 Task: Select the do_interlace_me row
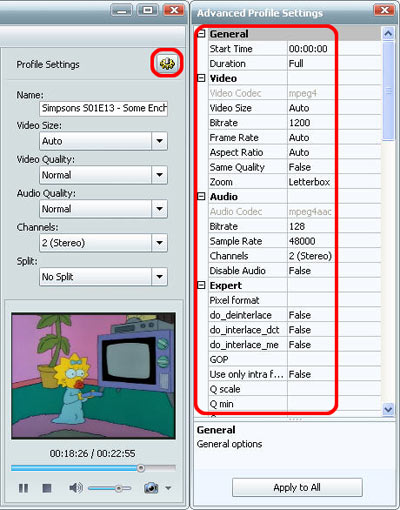(x=295, y=345)
